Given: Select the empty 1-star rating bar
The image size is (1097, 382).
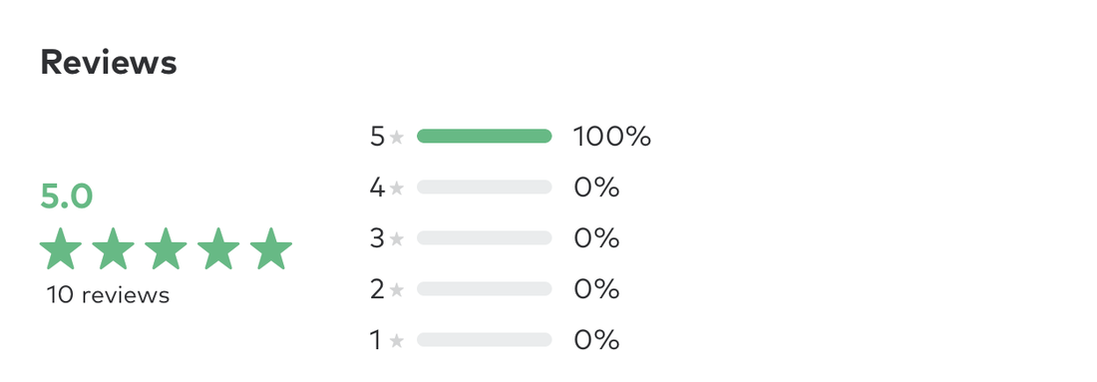Looking at the screenshot, I should tap(484, 340).
